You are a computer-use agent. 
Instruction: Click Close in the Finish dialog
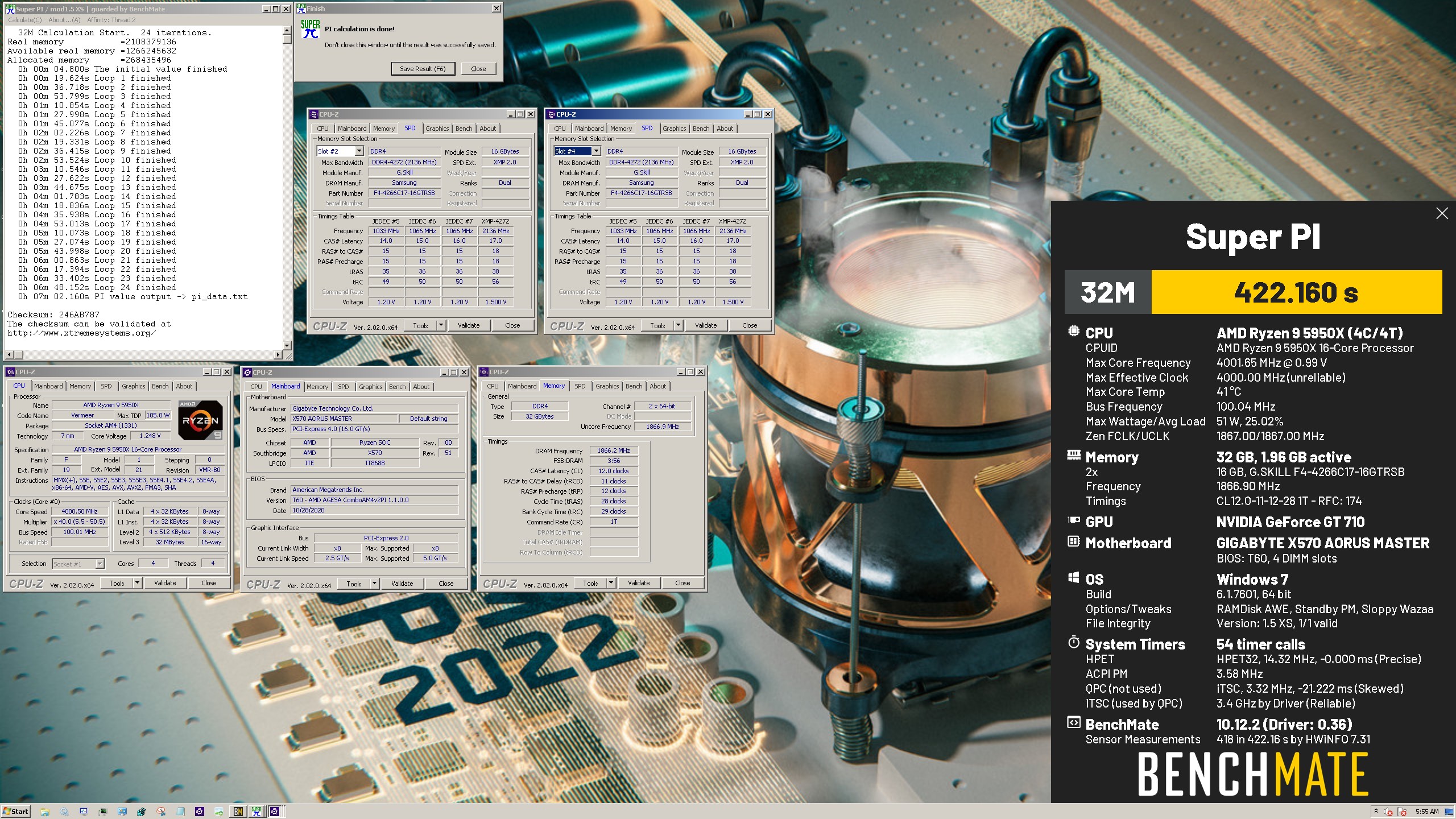click(478, 69)
